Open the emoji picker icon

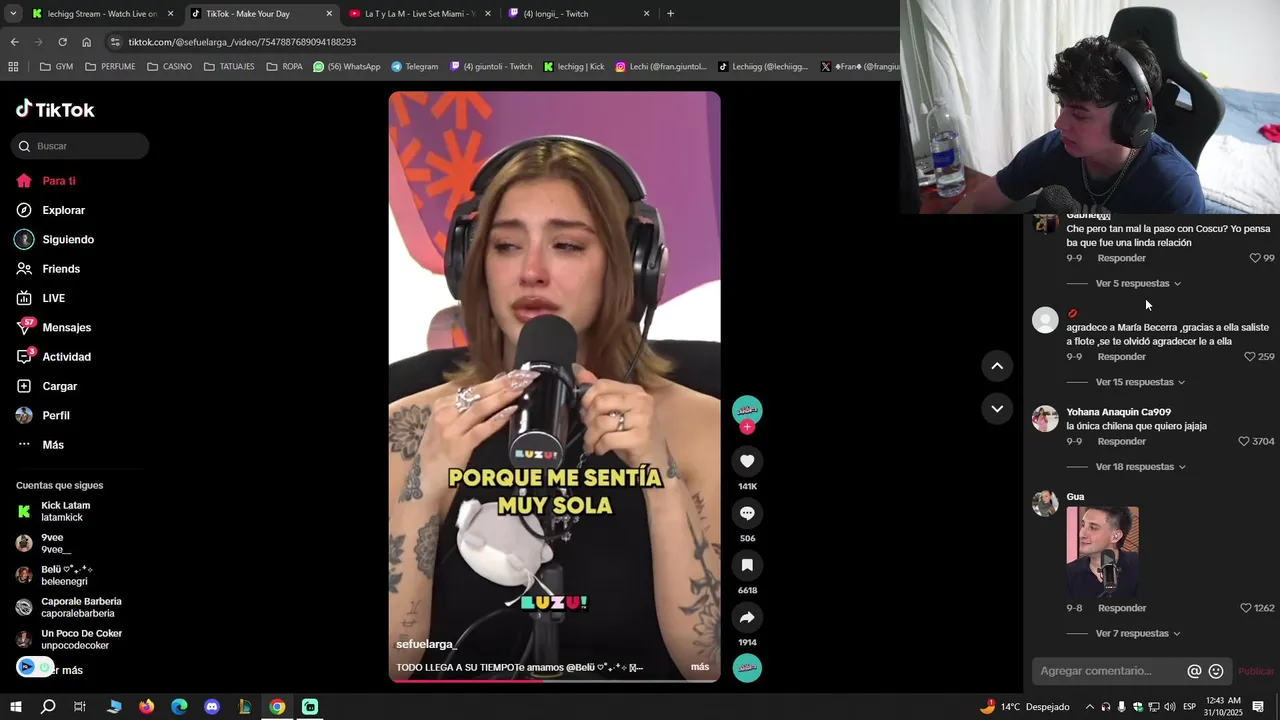1216,671
